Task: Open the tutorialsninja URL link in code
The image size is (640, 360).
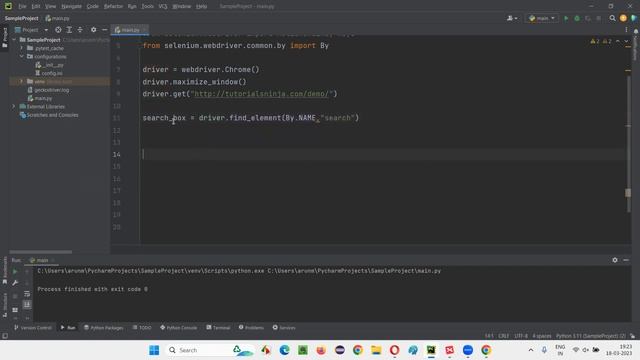Action: (261, 94)
